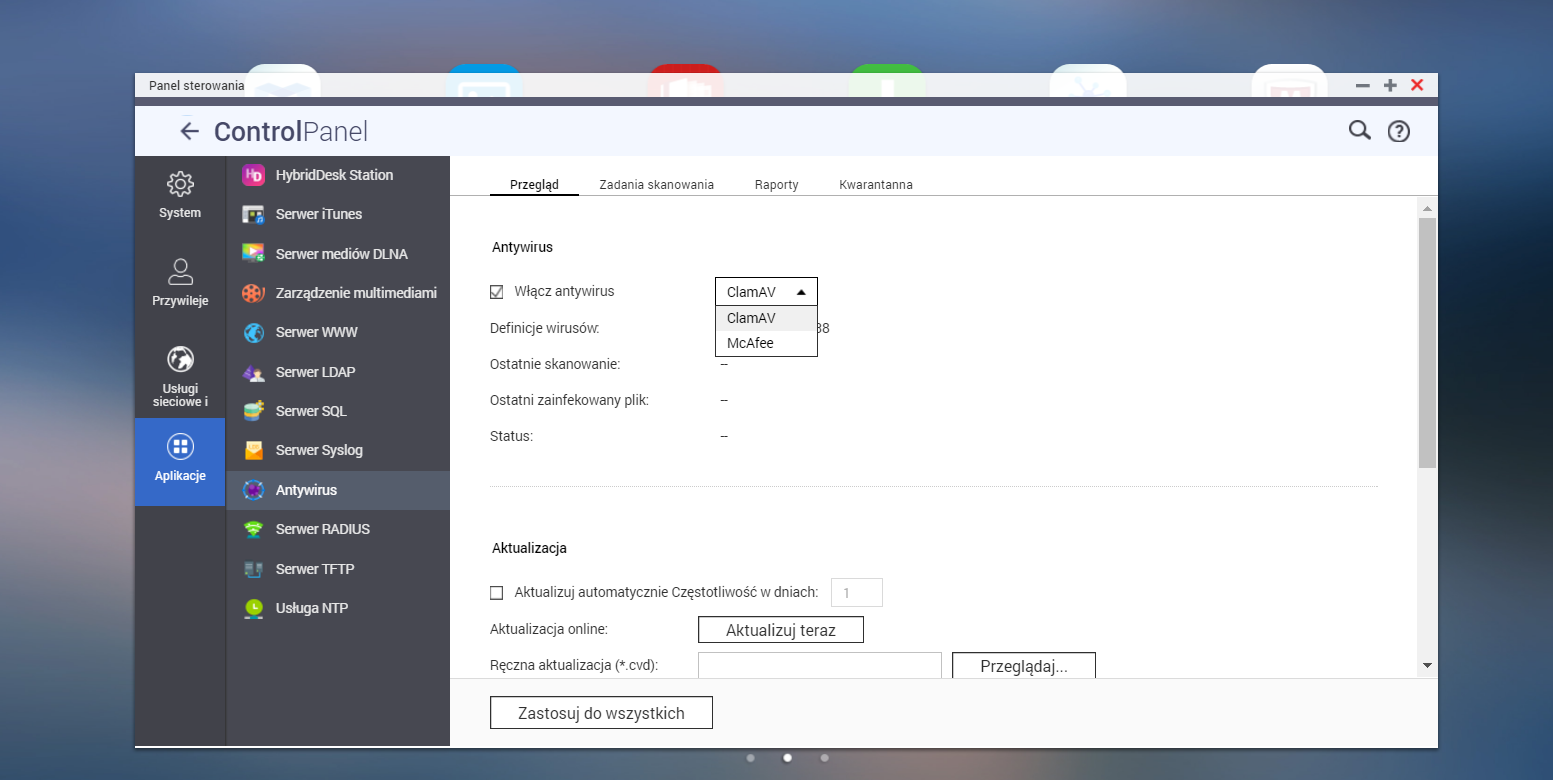
Task: Click the HybridDesk Station icon
Action: [x=253, y=175]
